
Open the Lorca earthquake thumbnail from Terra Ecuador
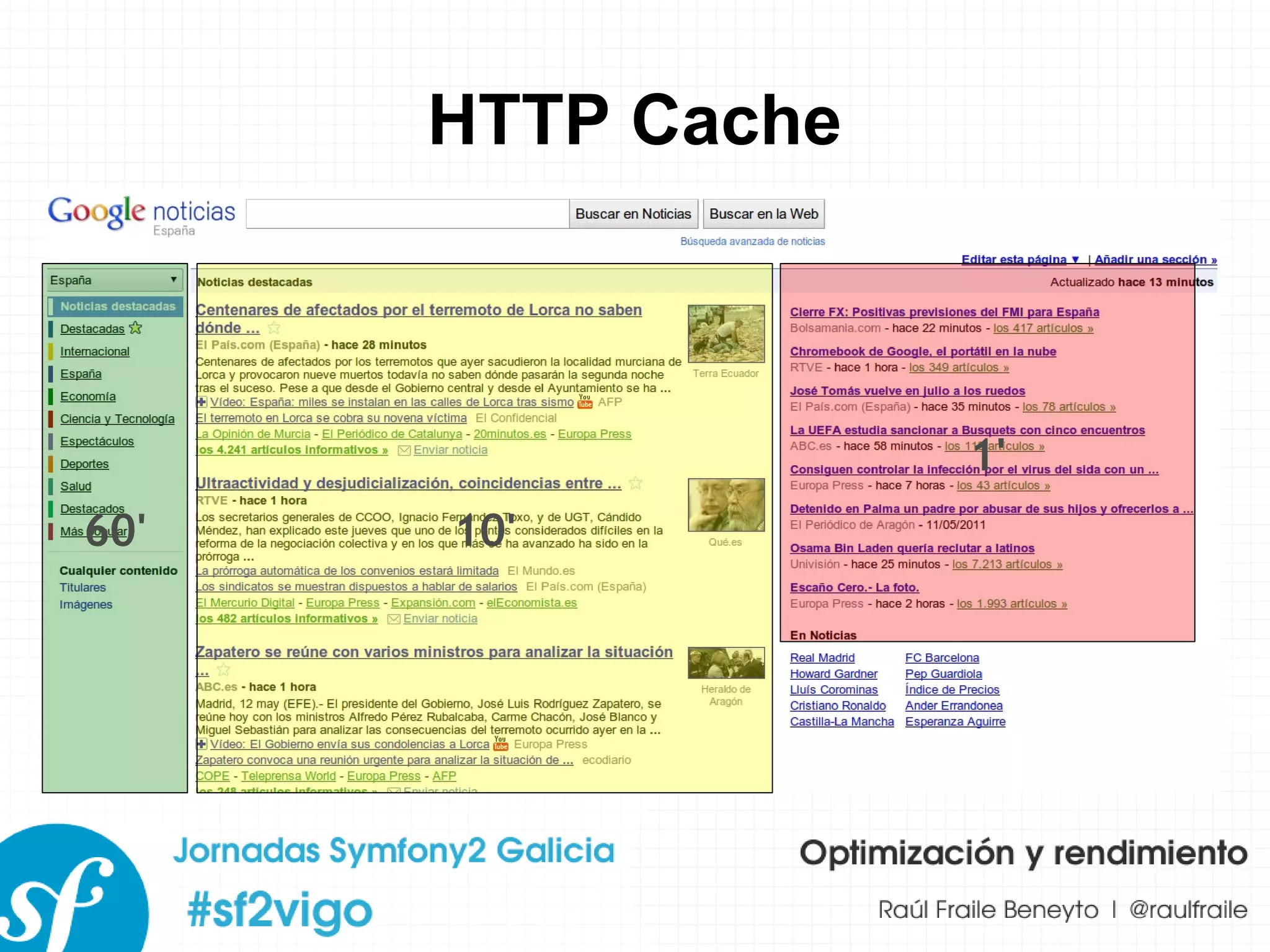tap(726, 334)
